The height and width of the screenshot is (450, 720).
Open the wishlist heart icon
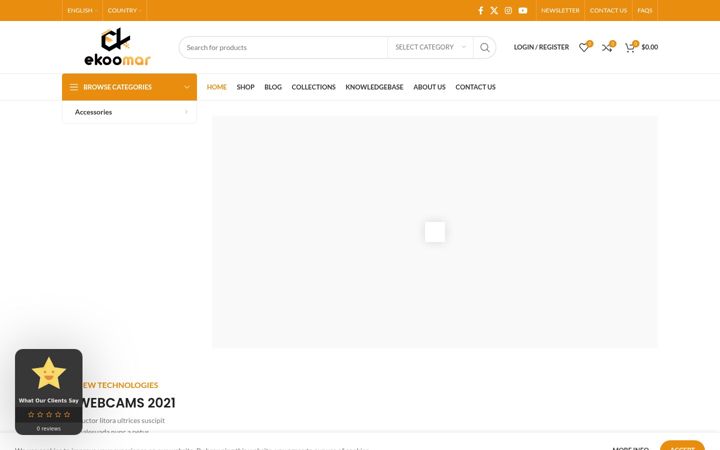[x=584, y=47]
